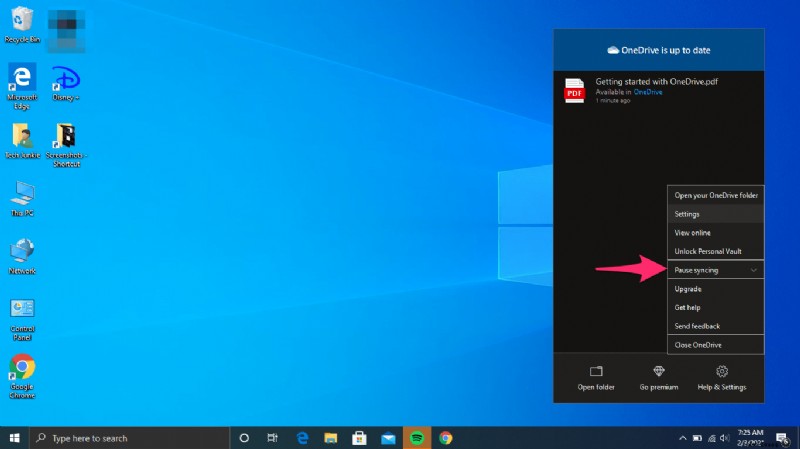Open Microsoft Store from the taskbar
This screenshot has height=449, width=800.
[x=359, y=438]
